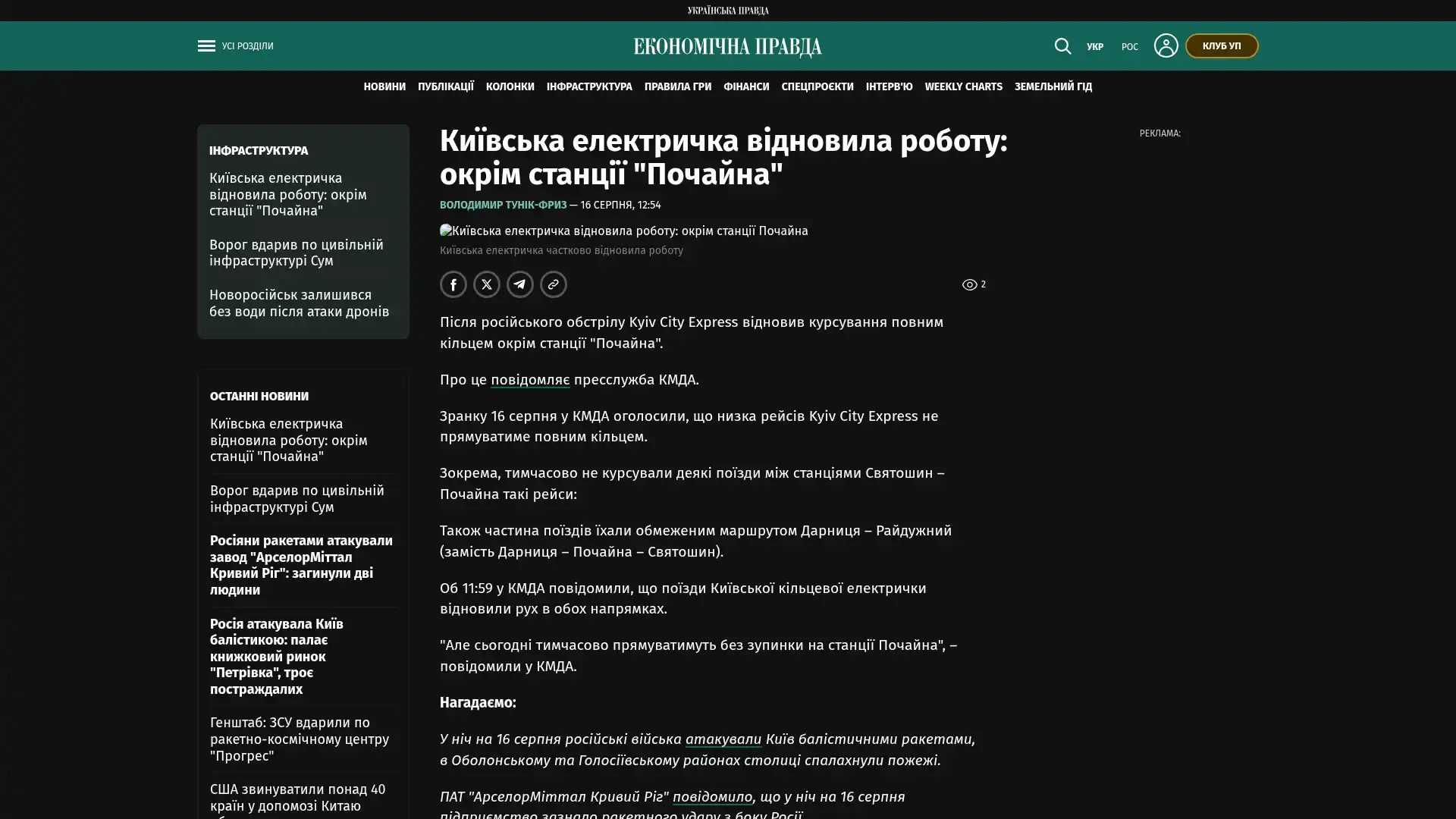Open latest news item about Київська електричка
This screenshot has width=1456, height=819.
[x=289, y=440]
